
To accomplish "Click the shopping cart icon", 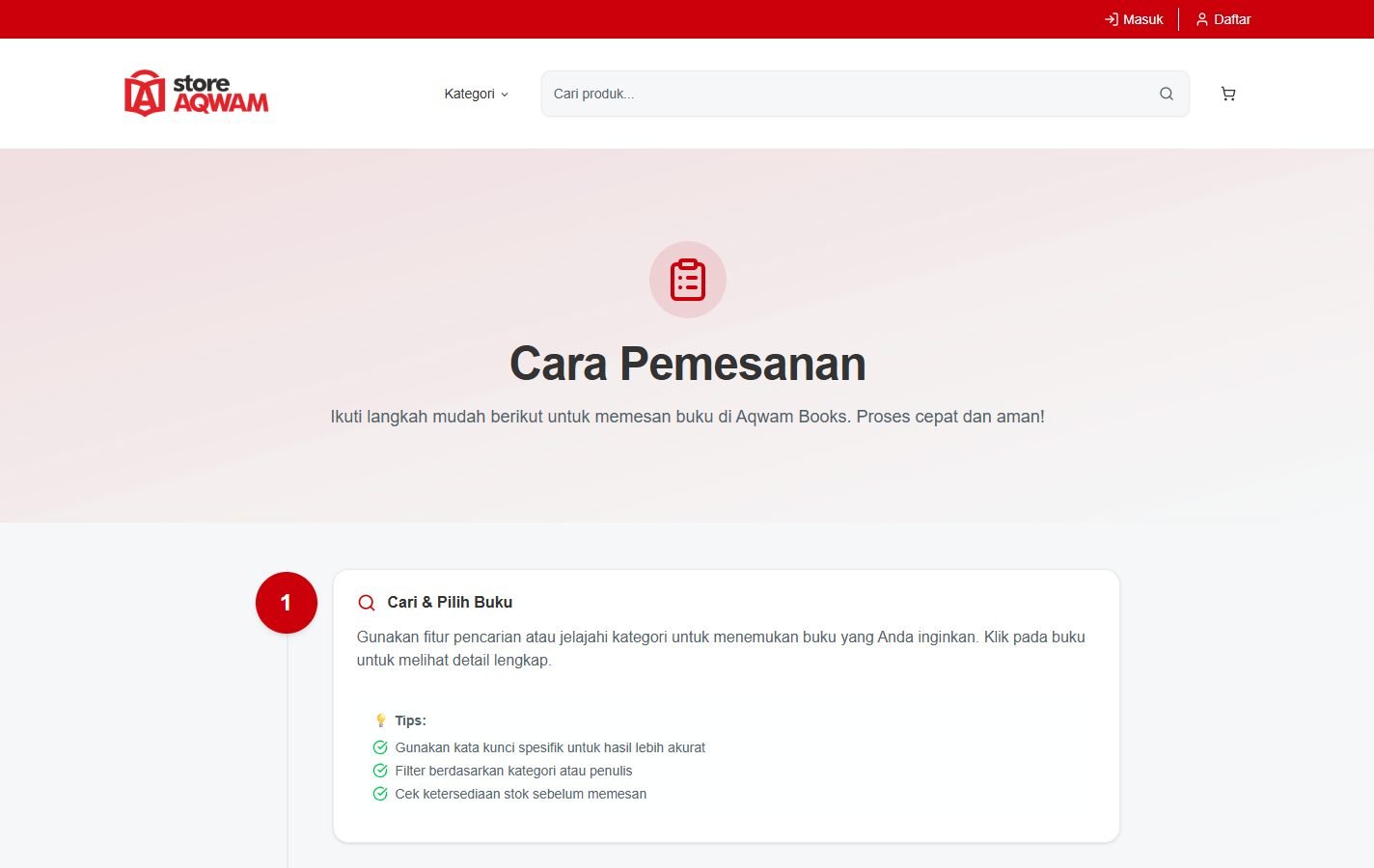I will (x=1228, y=94).
